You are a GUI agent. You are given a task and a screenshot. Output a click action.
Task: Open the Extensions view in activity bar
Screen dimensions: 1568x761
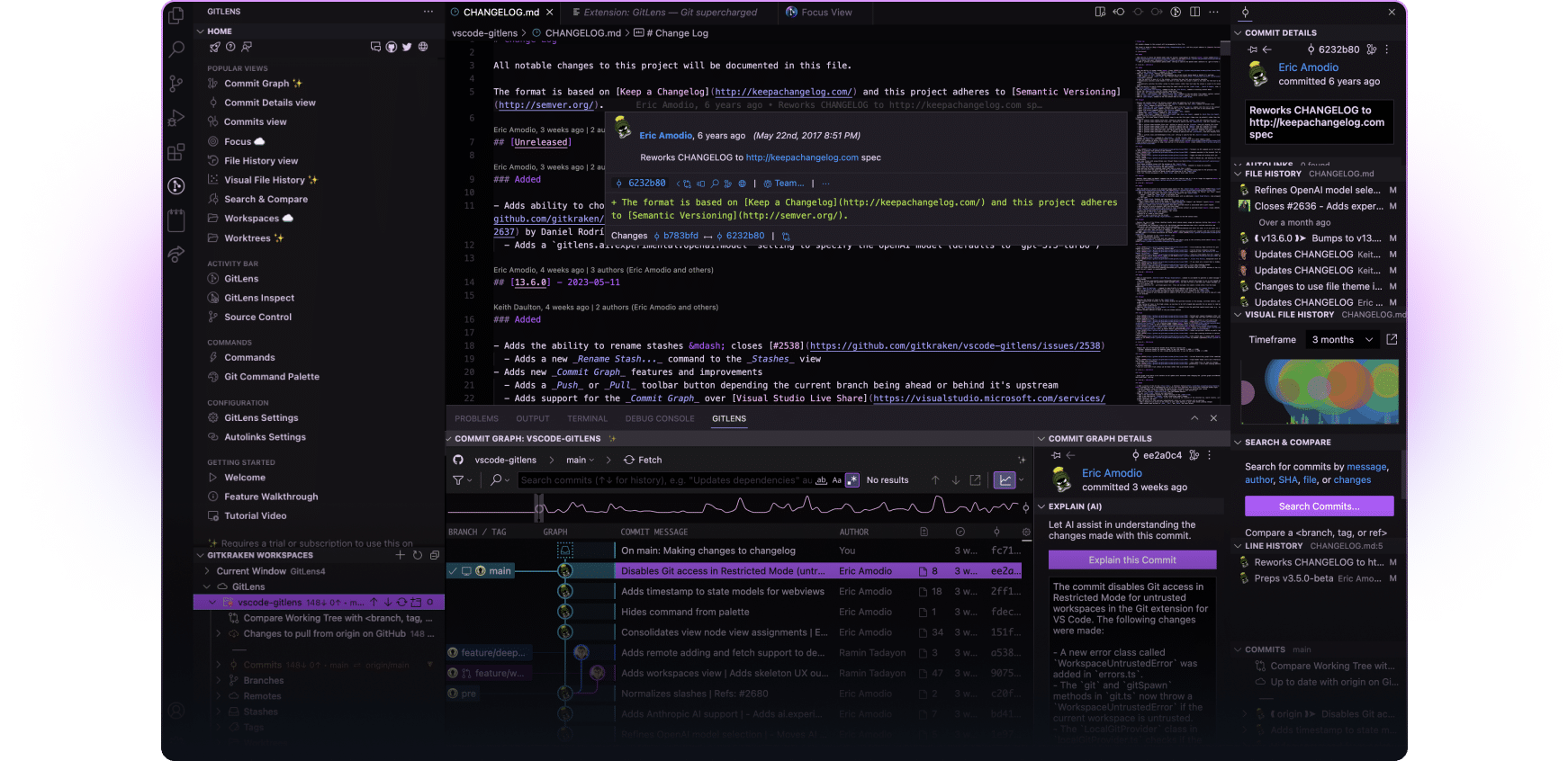pos(176,151)
